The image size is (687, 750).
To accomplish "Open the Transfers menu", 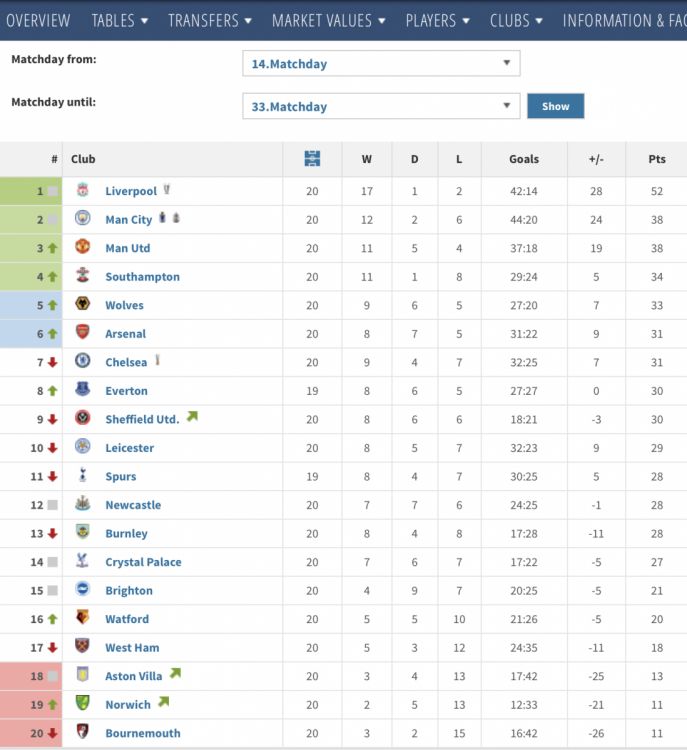I will pyautogui.click(x=210, y=20).
